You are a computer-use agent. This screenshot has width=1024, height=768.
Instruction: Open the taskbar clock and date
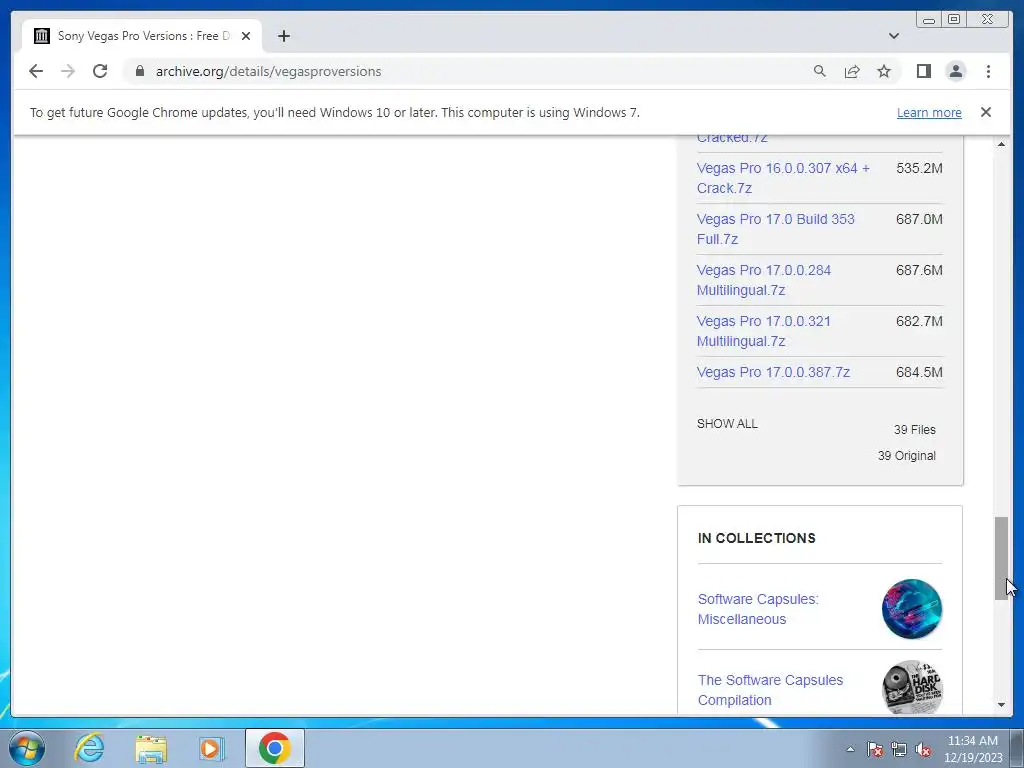point(972,749)
